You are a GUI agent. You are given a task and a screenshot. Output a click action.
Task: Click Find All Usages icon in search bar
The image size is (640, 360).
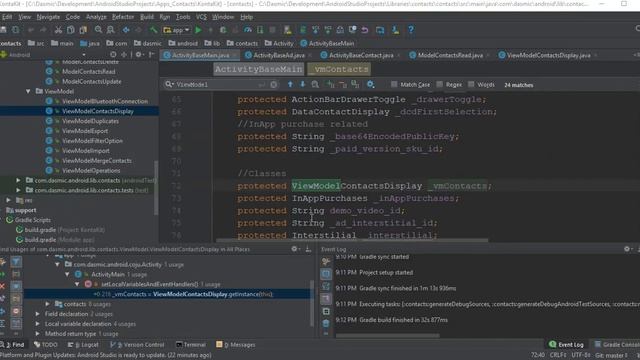(x=315, y=84)
